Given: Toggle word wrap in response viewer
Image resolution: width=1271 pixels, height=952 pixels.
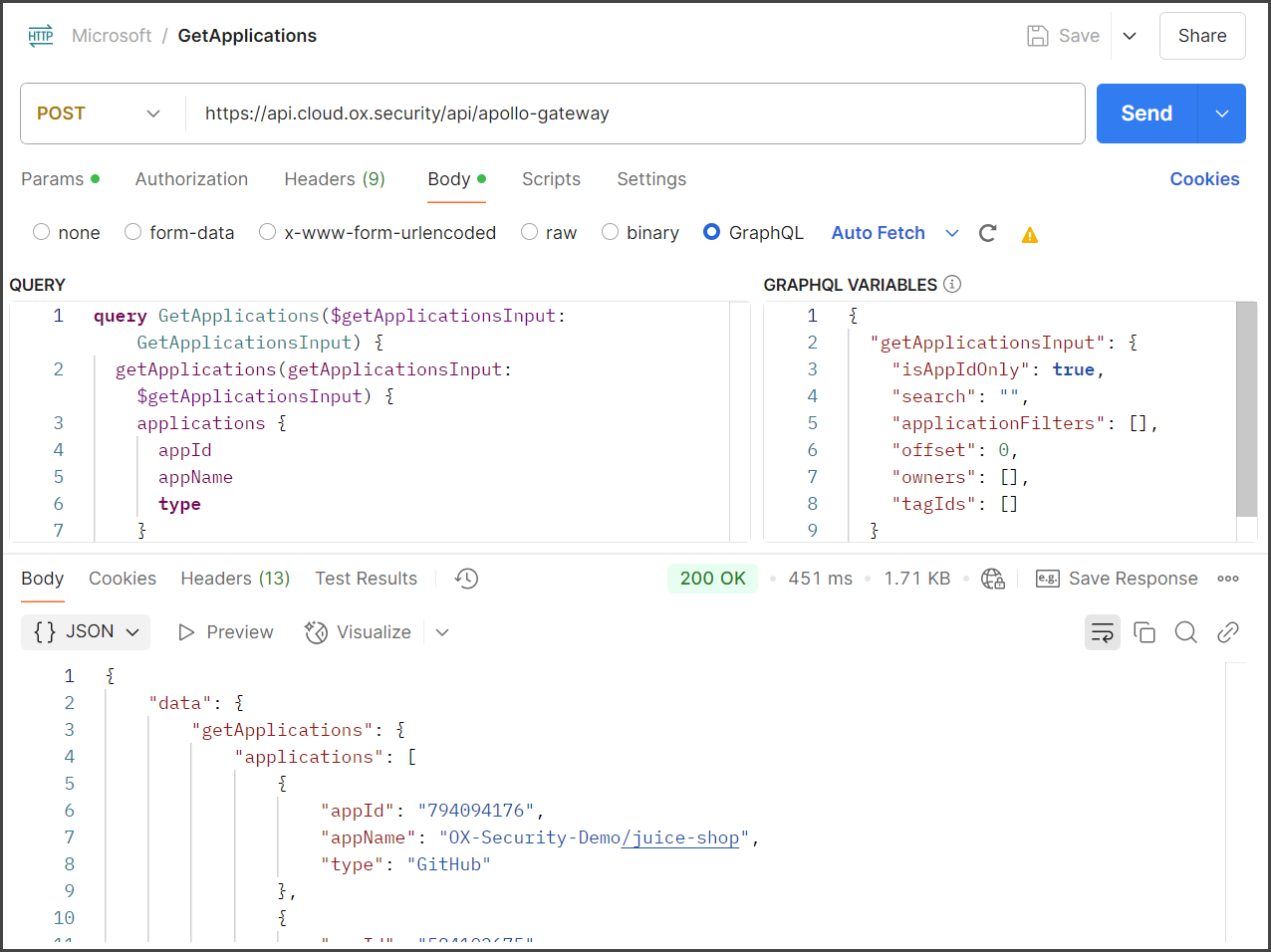Looking at the screenshot, I should tap(1102, 632).
